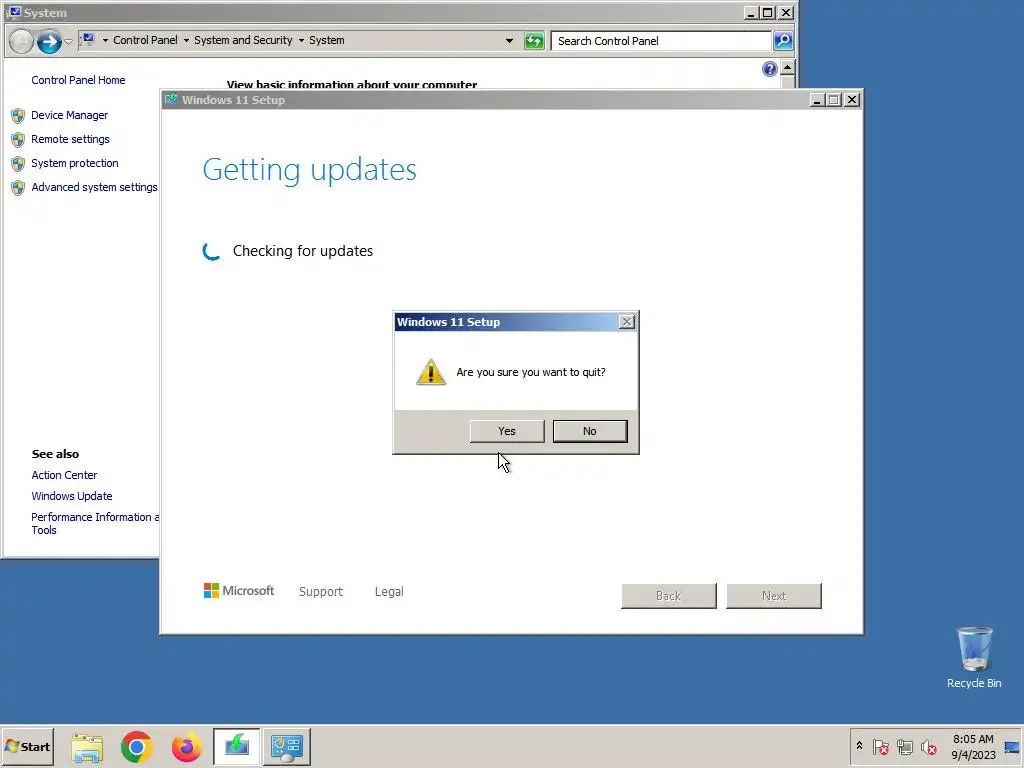Click the shield icon beside Advanced system settings
Screen dimensions: 1024x768
(x=18, y=188)
